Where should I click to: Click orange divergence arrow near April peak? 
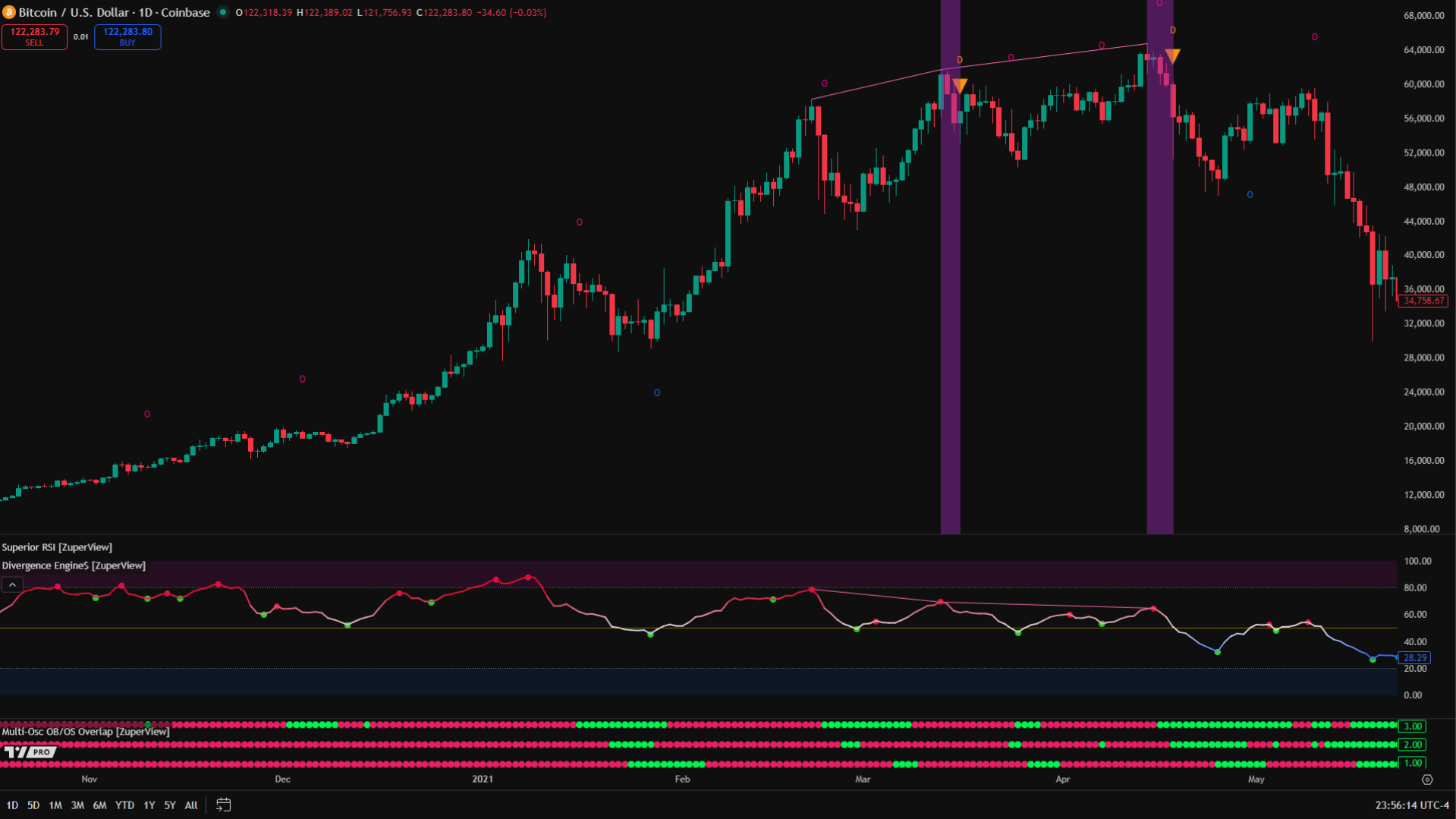(x=1172, y=56)
